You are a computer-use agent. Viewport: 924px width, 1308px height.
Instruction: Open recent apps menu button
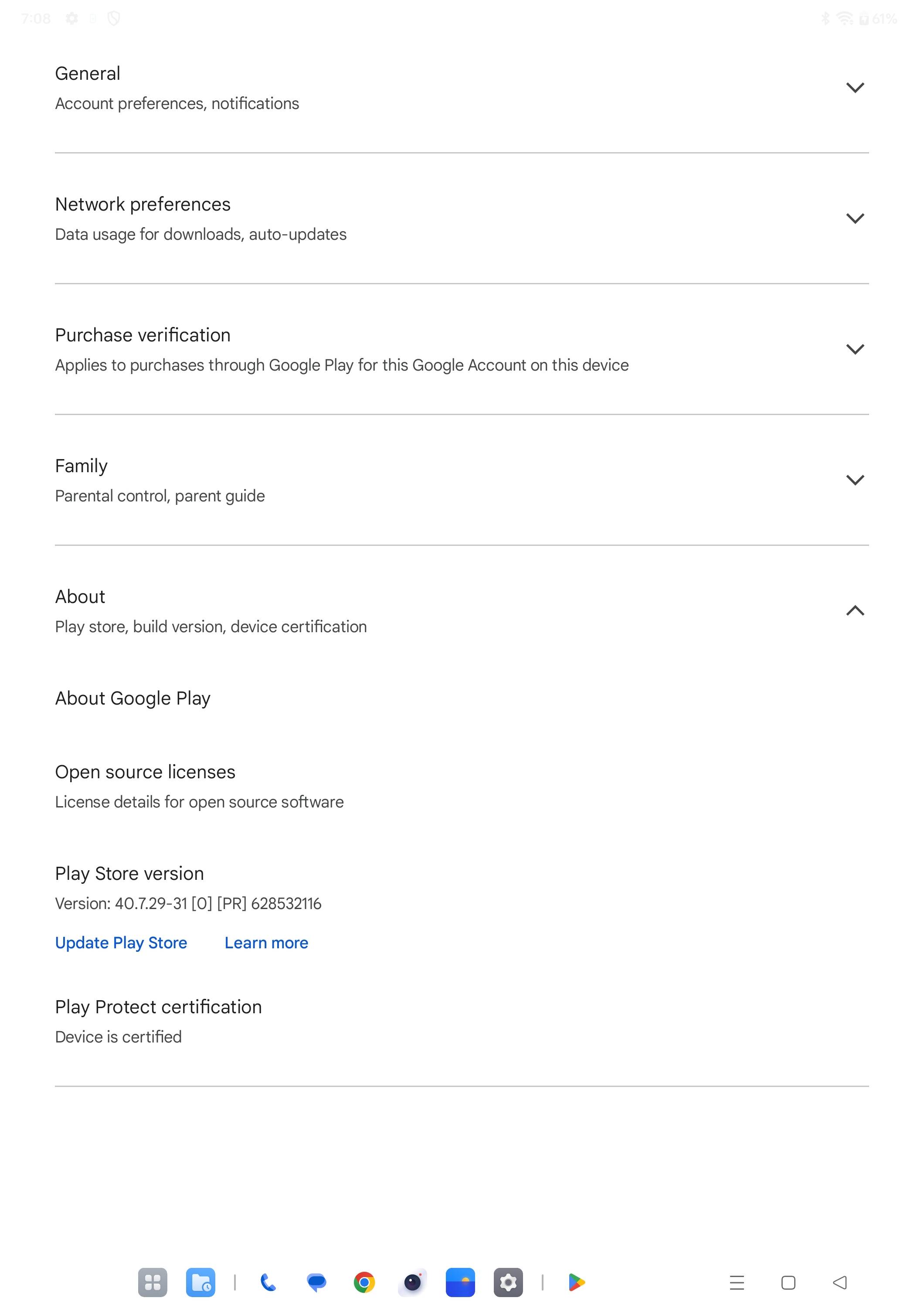pyautogui.click(x=737, y=1282)
